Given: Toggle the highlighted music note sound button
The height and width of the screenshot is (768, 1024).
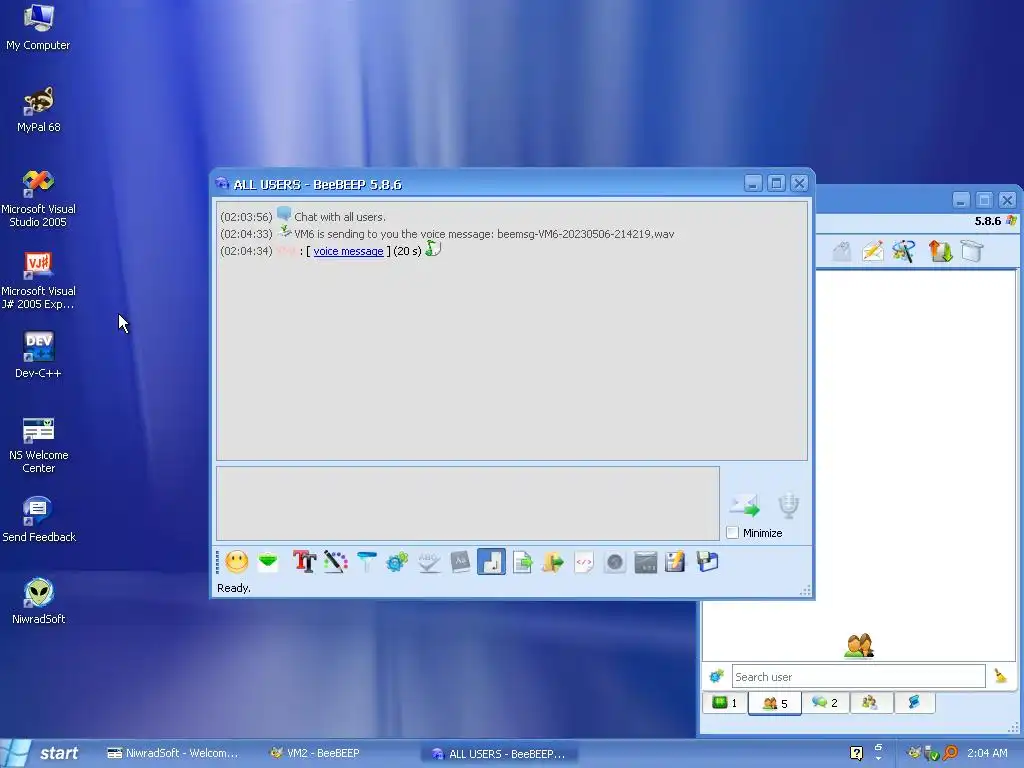Looking at the screenshot, I should click(x=491, y=562).
